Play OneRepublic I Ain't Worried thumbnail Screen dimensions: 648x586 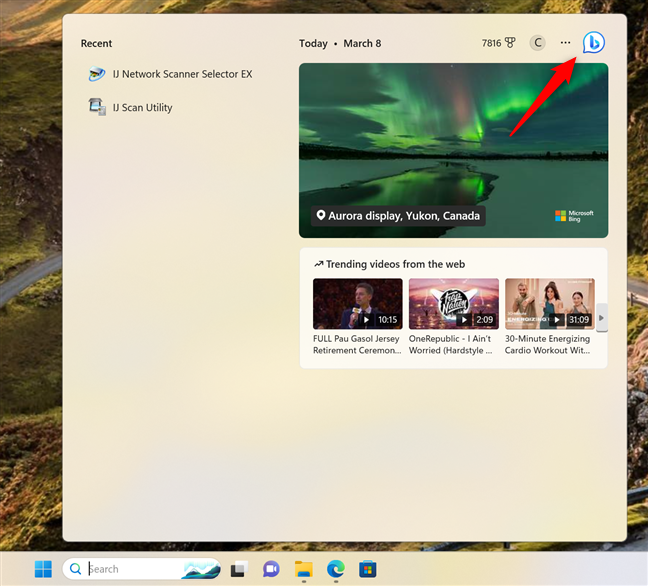[454, 304]
